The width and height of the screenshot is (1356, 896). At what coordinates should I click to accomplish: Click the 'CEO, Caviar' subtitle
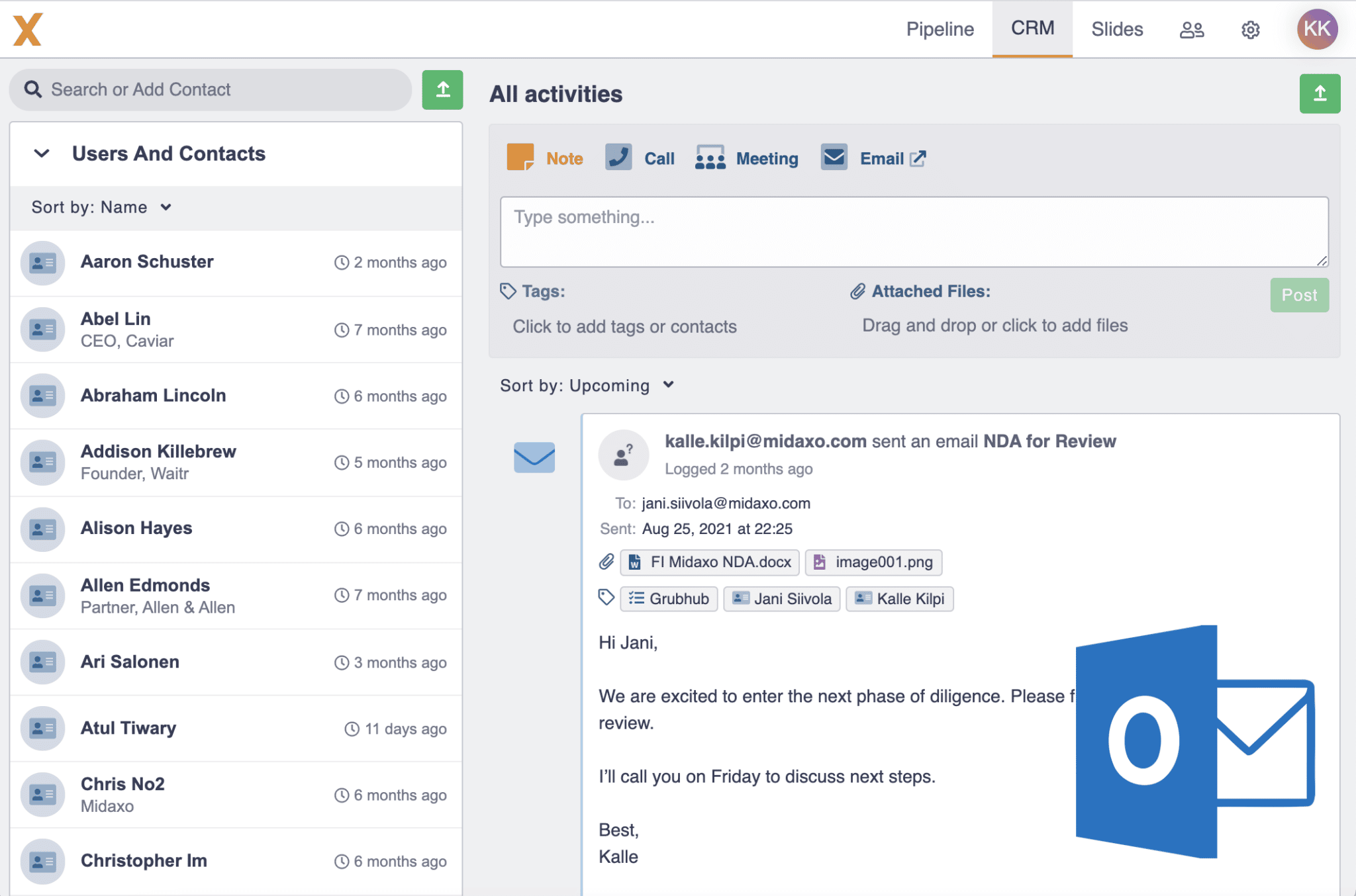pyautogui.click(x=127, y=341)
